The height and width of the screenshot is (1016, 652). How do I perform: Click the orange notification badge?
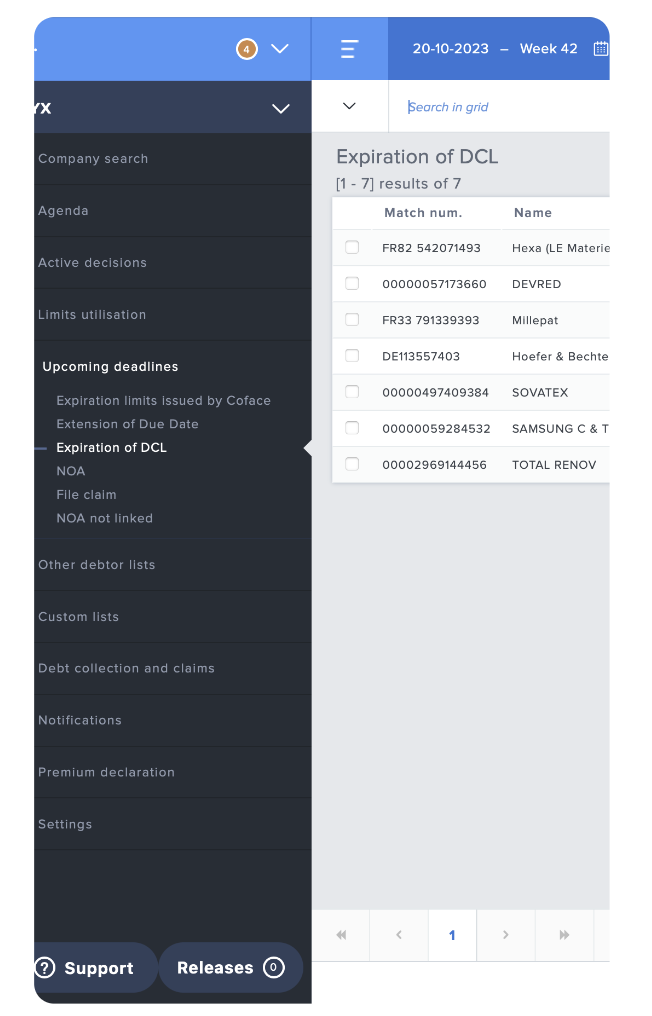click(x=246, y=48)
